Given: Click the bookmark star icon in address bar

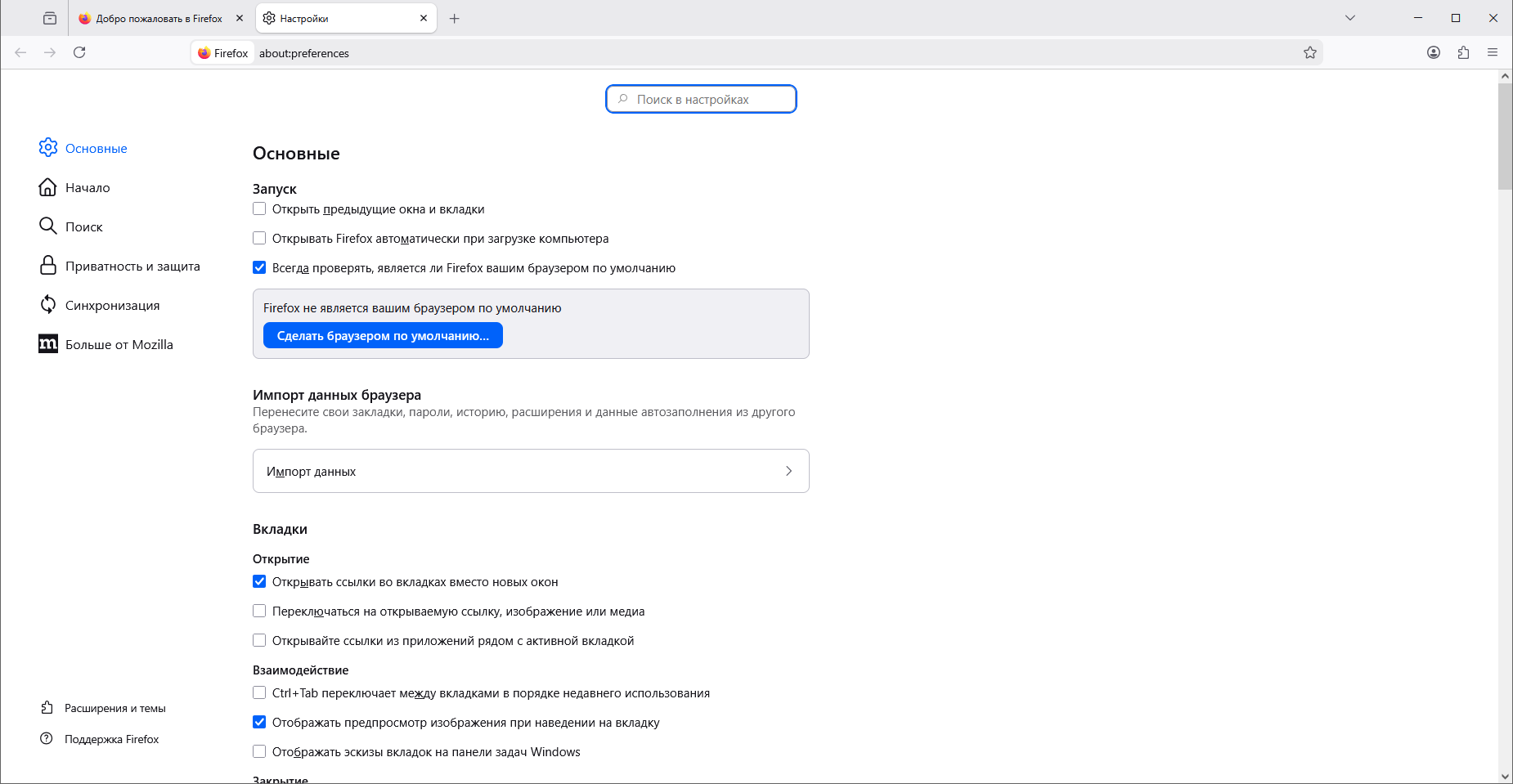Looking at the screenshot, I should click(x=1309, y=53).
